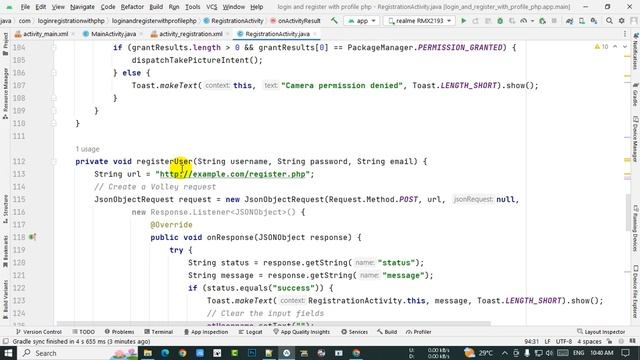Open the Structure sidebar panel
This screenshot has height=360, width=640.
coord(5,208)
